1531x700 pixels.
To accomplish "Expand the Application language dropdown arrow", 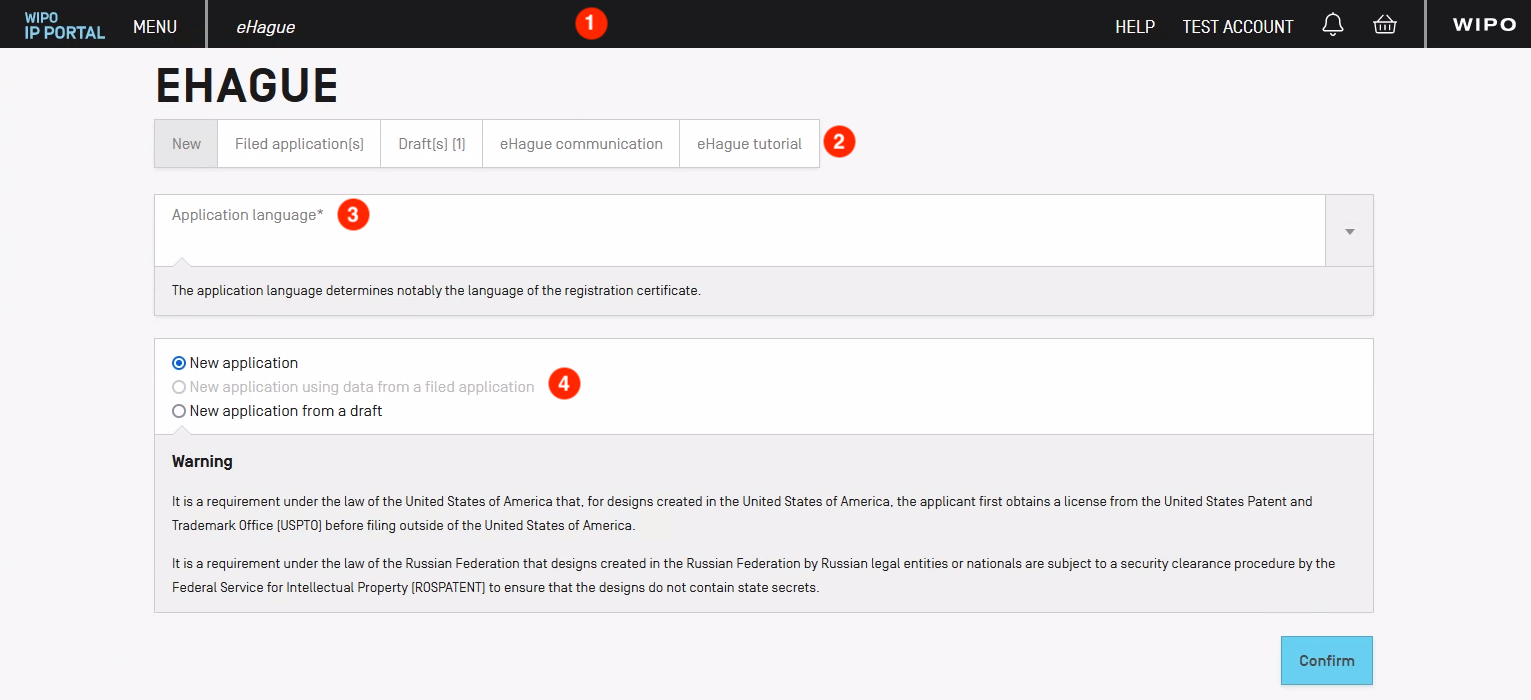I will (x=1349, y=231).
